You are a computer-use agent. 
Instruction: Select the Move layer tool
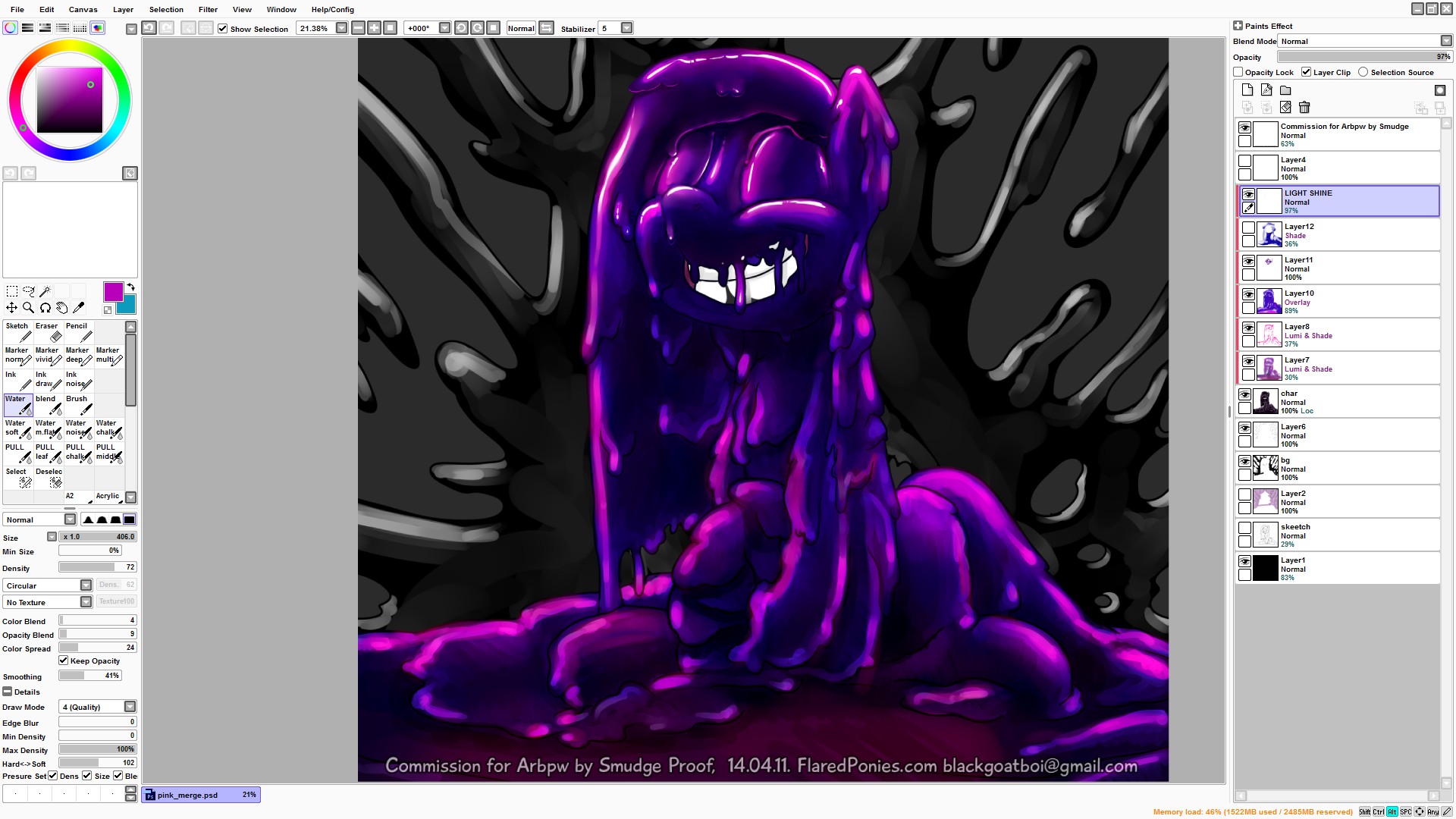11,308
